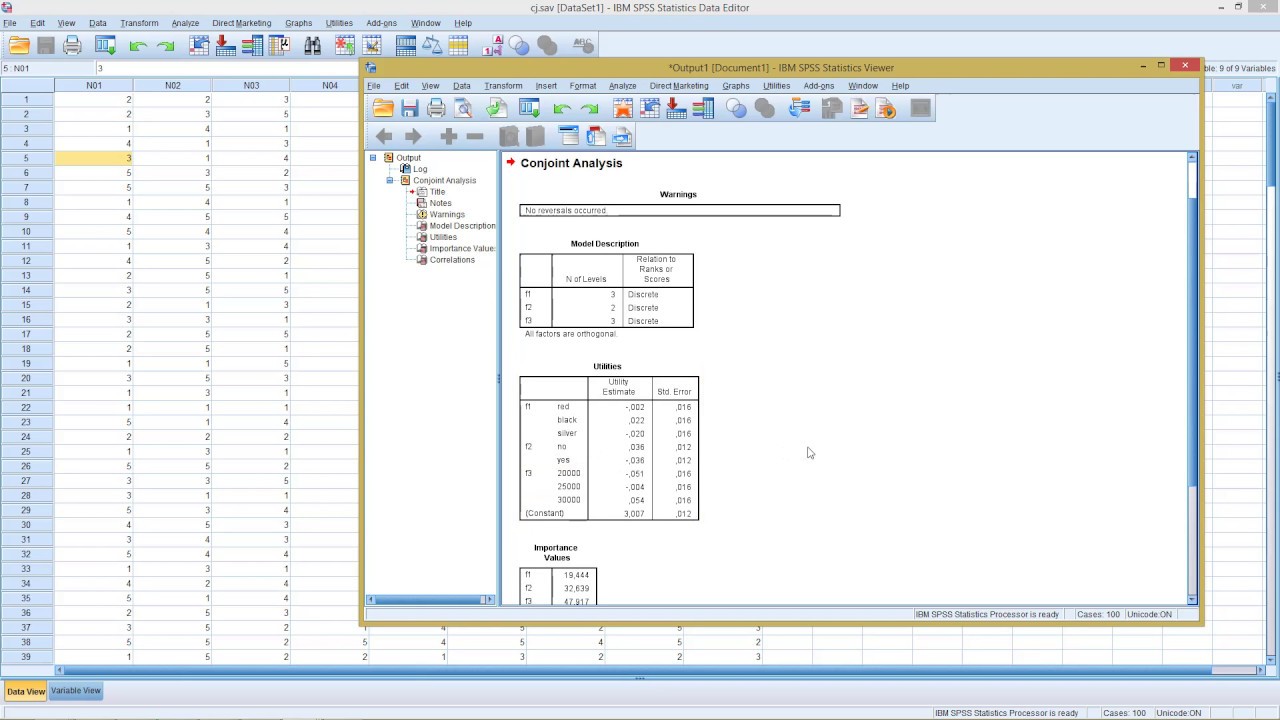Click the Utilities table in output
The image size is (1280, 720).
click(x=609, y=448)
